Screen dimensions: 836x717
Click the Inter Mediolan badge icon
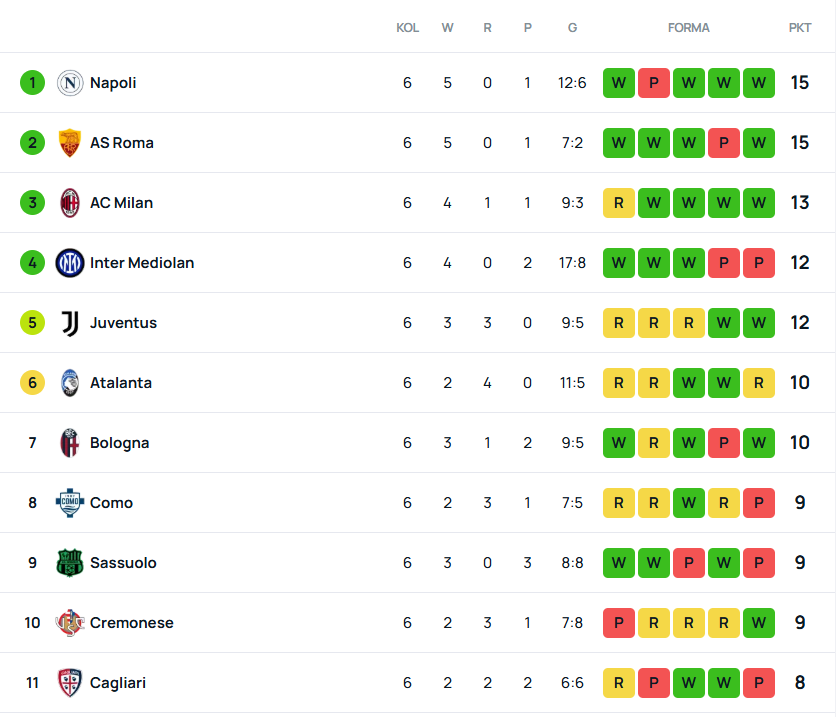pyautogui.click(x=70, y=263)
